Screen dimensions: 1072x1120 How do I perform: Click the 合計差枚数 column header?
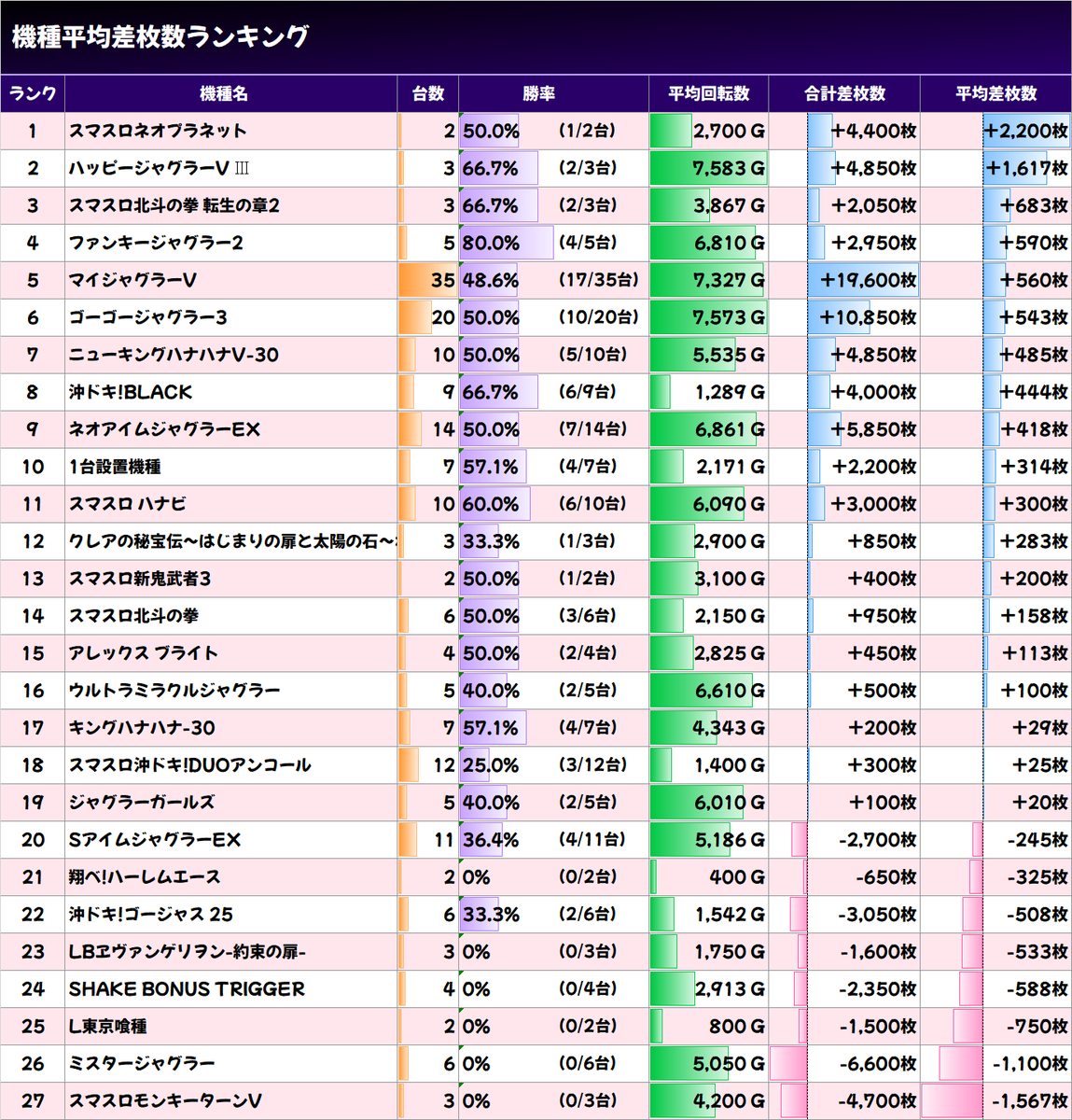click(x=844, y=93)
